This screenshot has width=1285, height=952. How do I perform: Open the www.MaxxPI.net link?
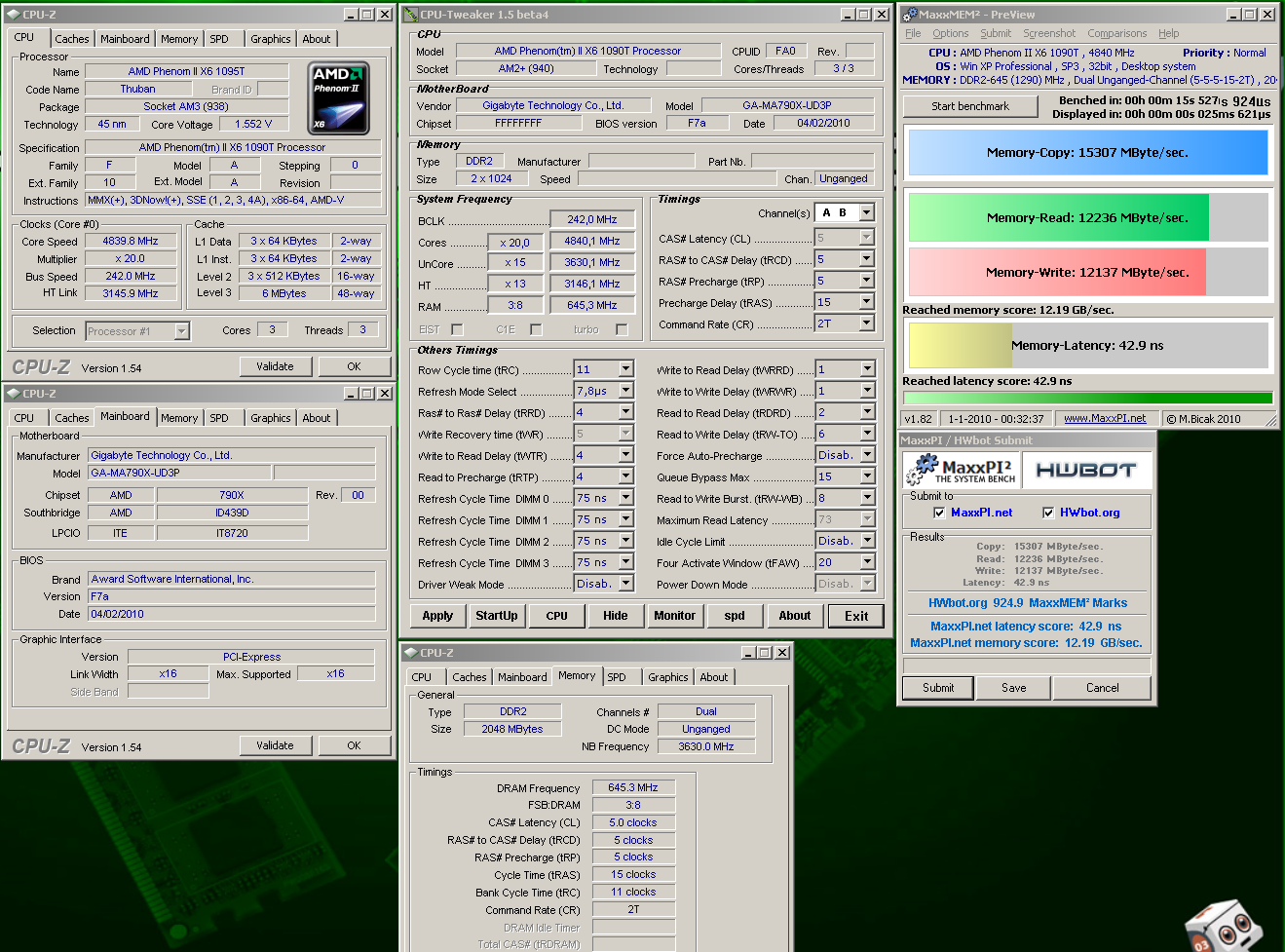1105,419
